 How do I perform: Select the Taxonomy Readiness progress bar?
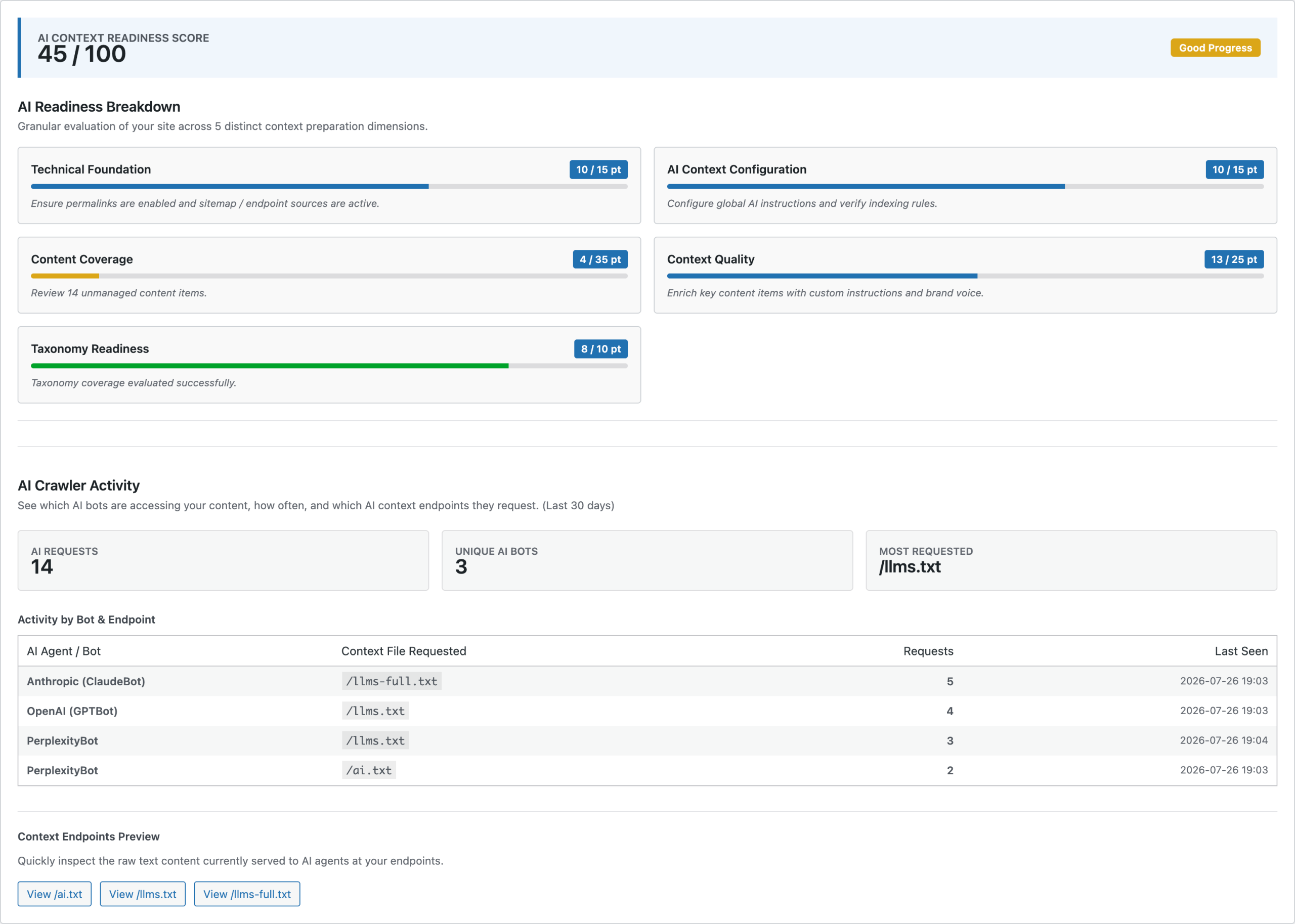click(x=329, y=366)
